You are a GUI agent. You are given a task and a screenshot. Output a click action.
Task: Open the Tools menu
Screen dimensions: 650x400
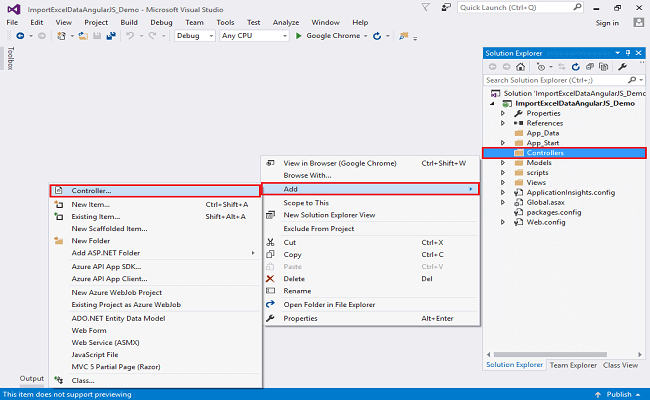(x=225, y=22)
